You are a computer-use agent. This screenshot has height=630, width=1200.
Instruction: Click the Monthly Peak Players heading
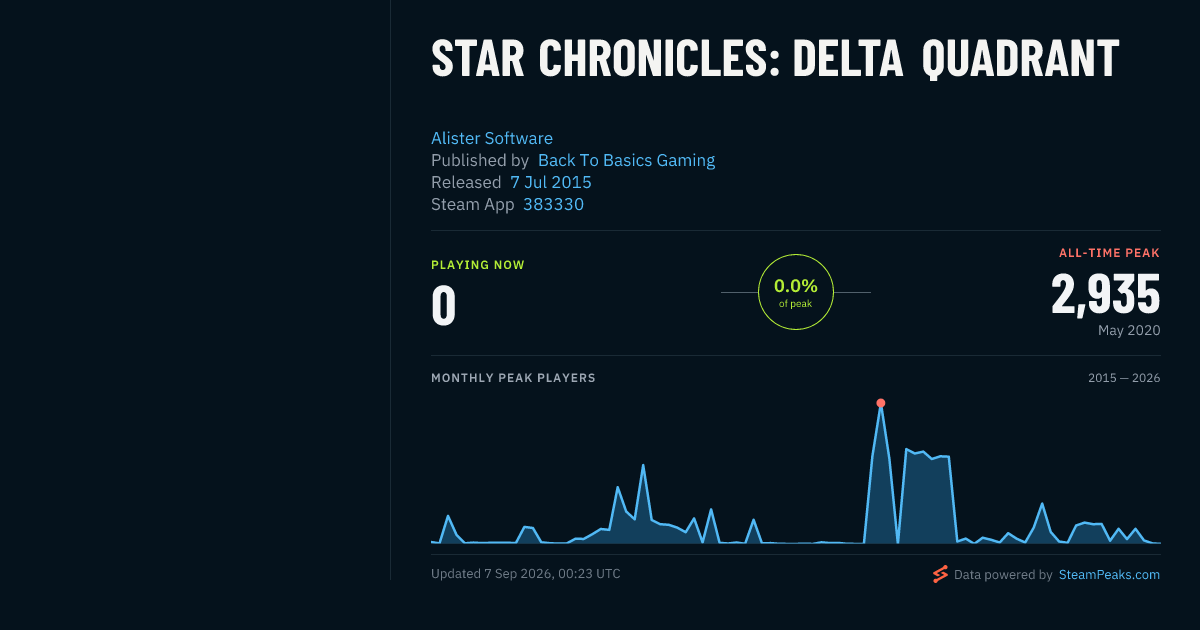coord(513,378)
